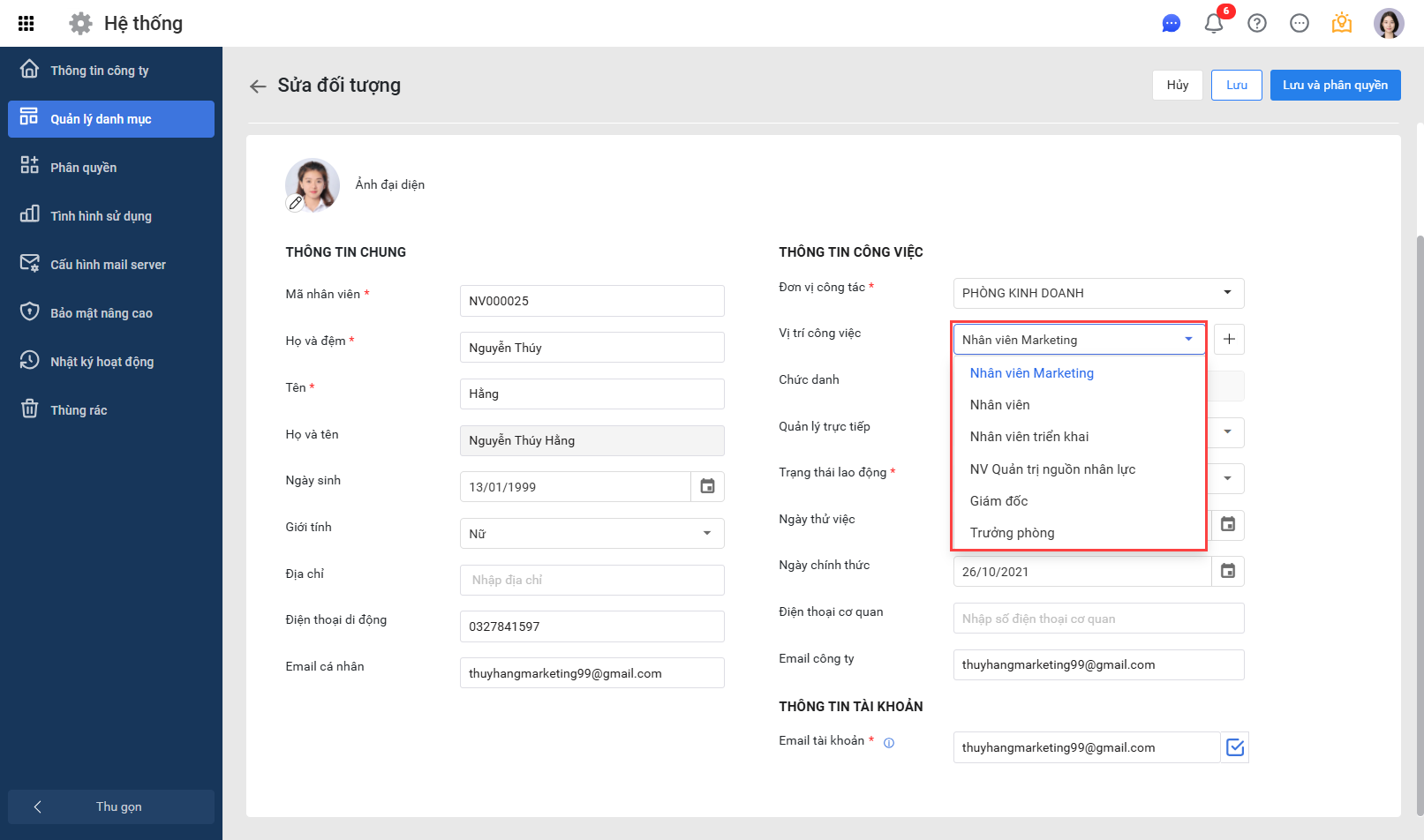This screenshot has width=1424, height=840.
Task: Toggle the checkbox next to Email tài khoản field
Action: click(1235, 747)
